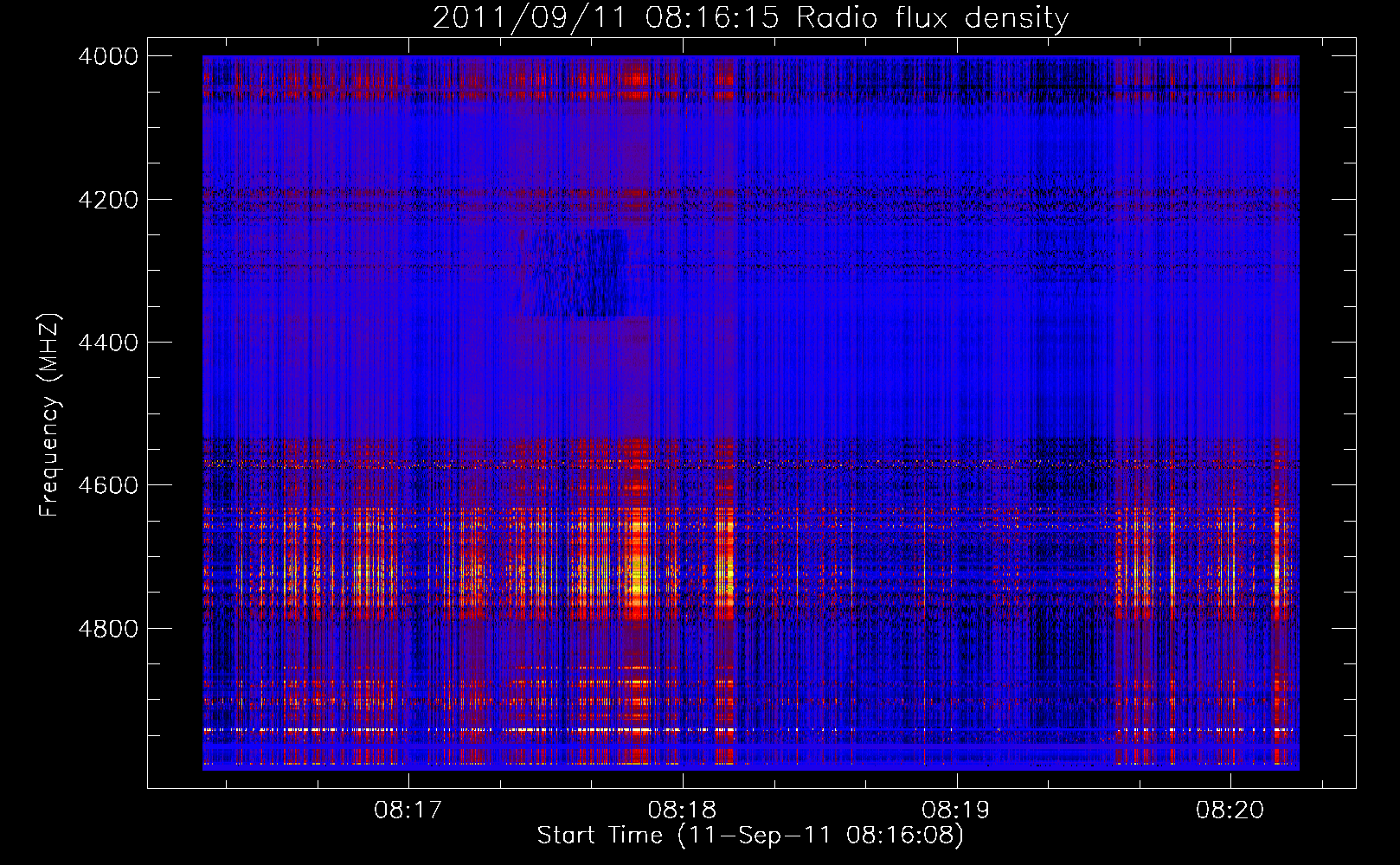Click the 08:18 time axis label
The height and width of the screenshot is (865, 1400).
(682, 810)
